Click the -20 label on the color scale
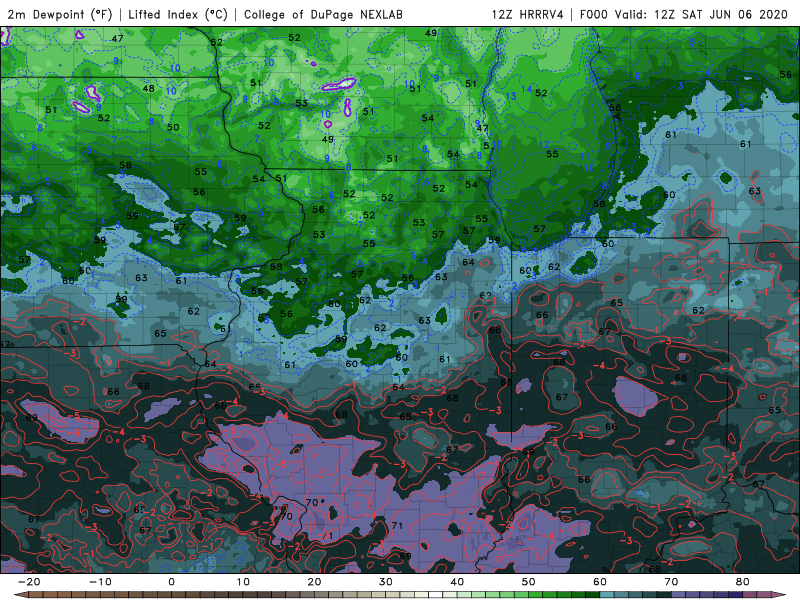Image resolution: width=800 pixels, height=600 pixels. (x=29, y=582)
